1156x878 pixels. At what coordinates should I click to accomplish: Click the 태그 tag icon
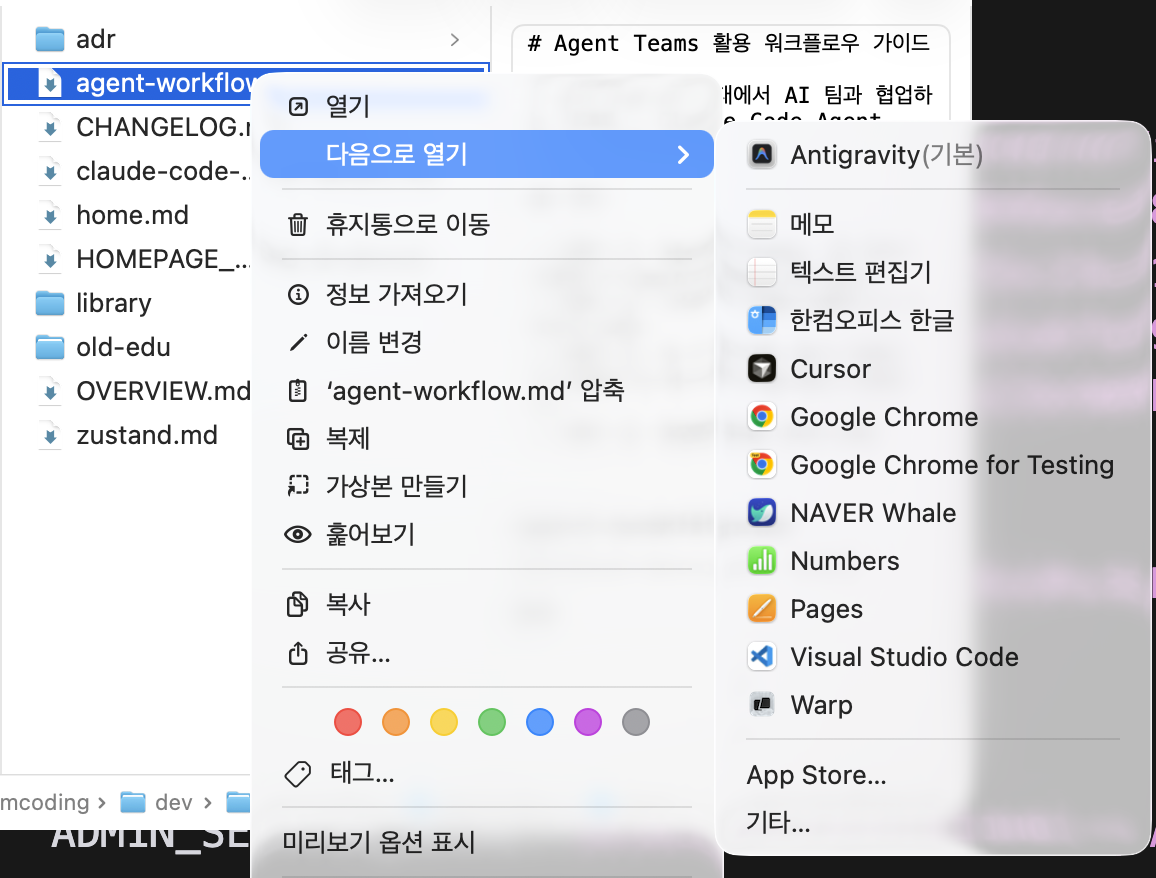pos(298,773)
